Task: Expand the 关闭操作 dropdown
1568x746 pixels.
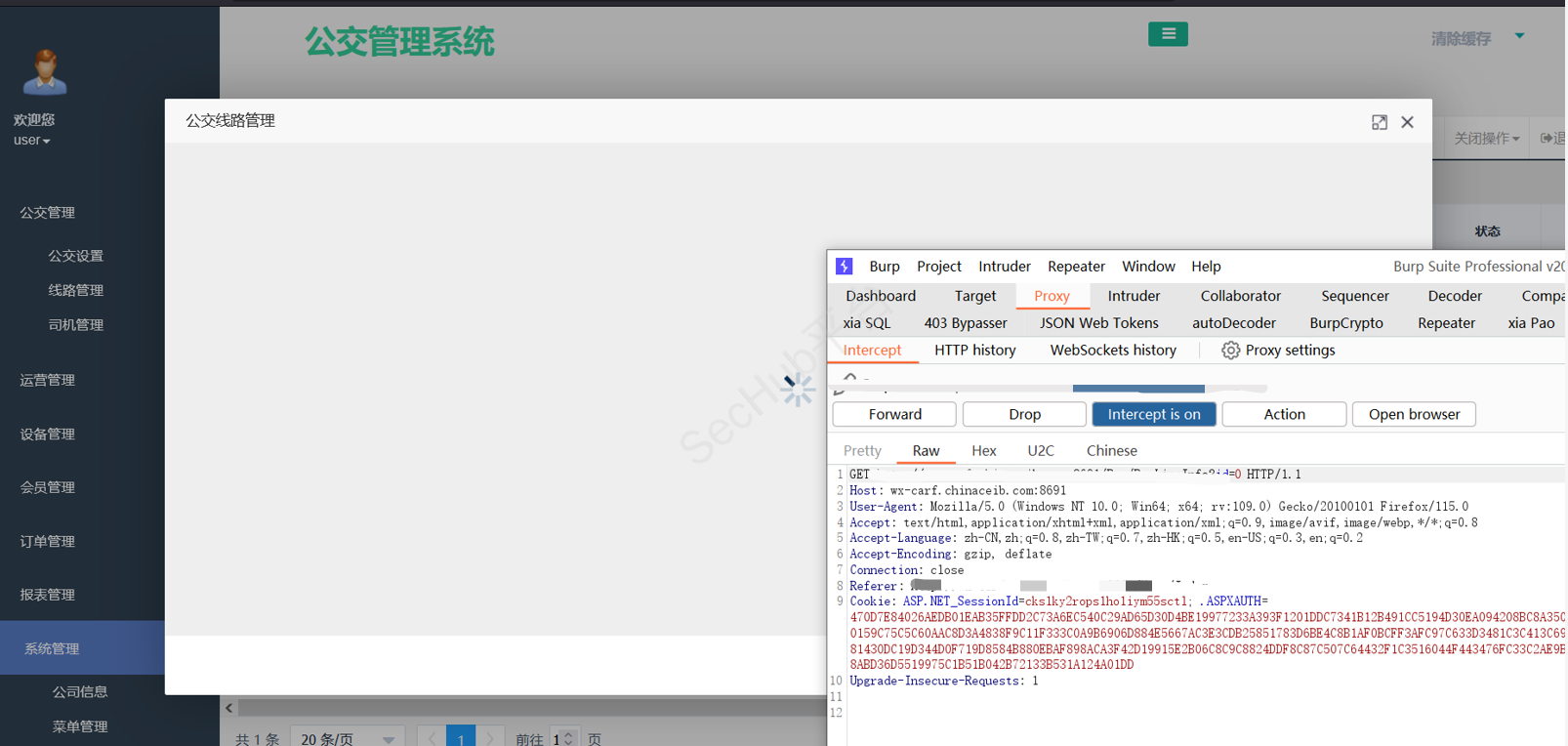Action: pos(1486,139)
